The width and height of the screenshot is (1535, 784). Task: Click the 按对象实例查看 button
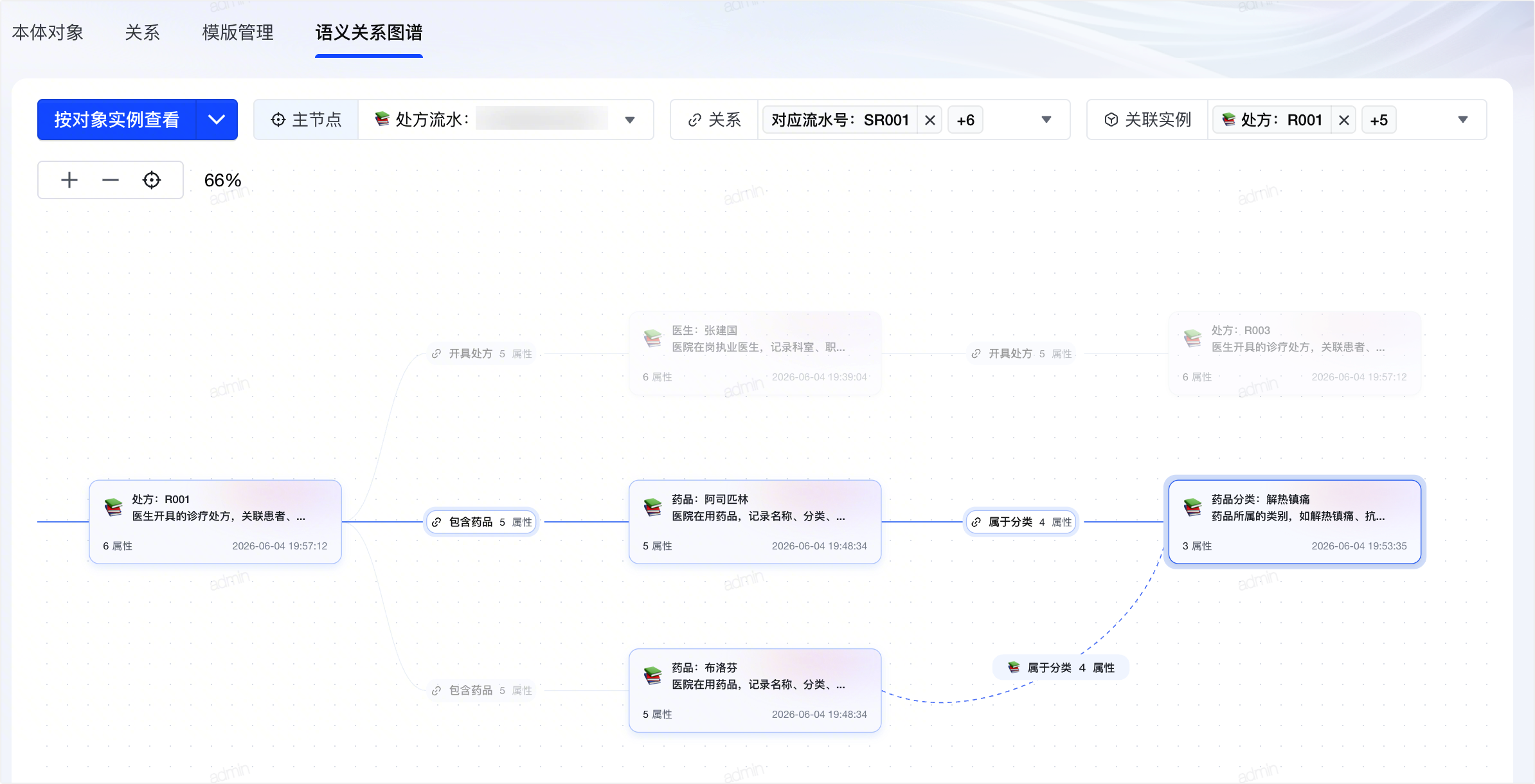coord(117,120)
